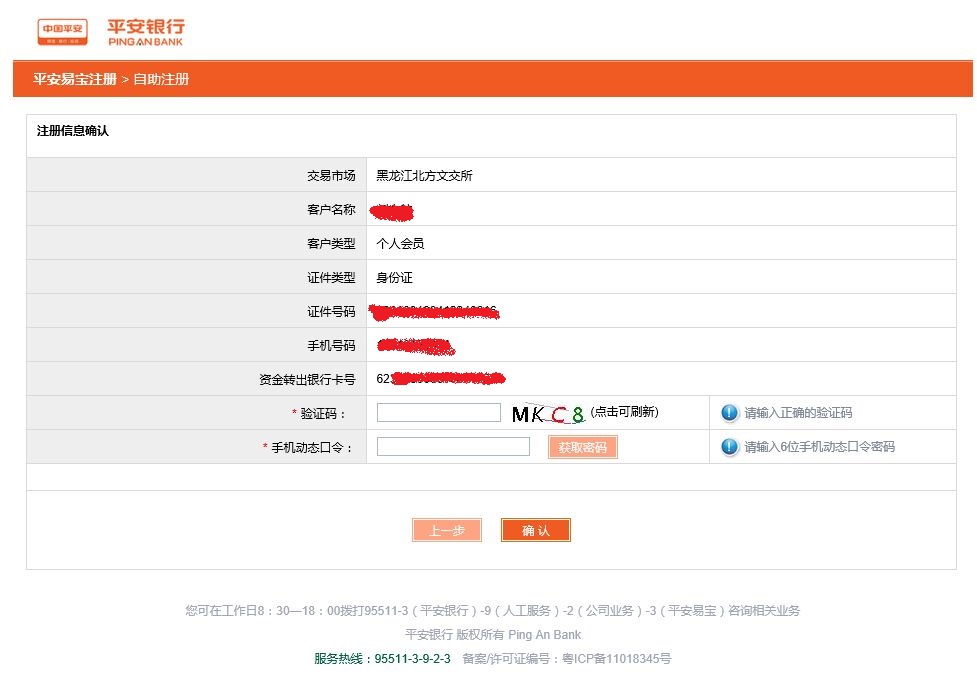Focus the 验证码 input field
This screenshot has height=694, width=977.
[x=439, y=412]
